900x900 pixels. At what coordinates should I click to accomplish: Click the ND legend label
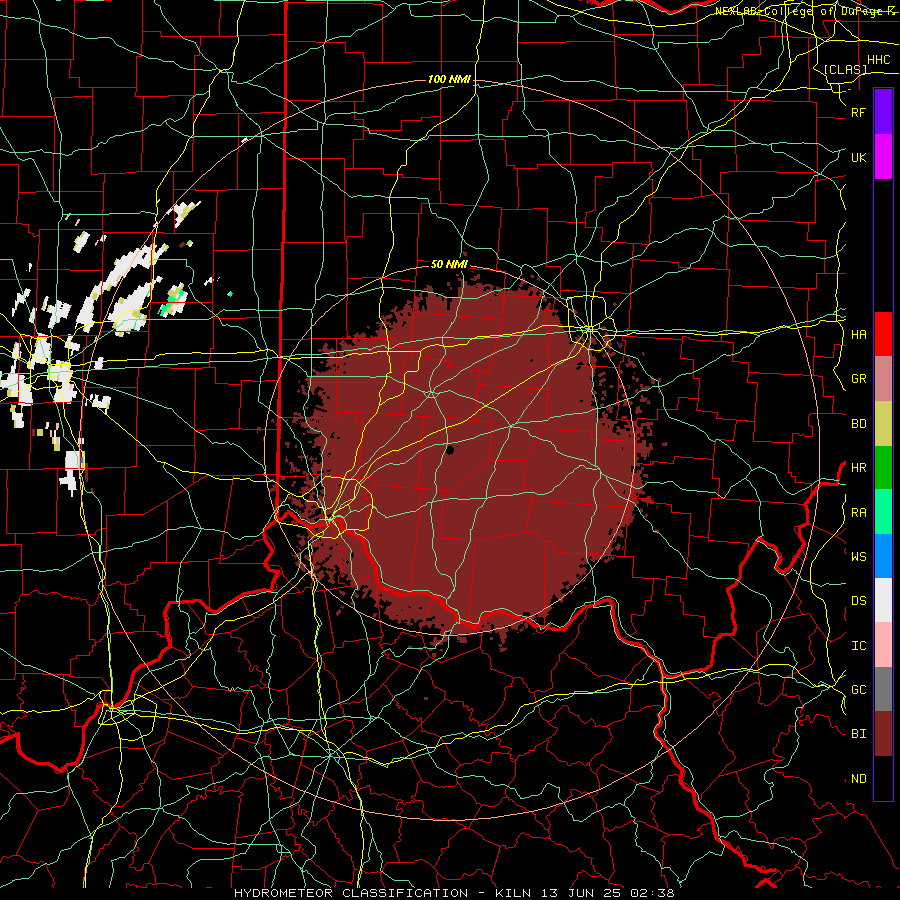pyautogui.click(x=859, y=779)
